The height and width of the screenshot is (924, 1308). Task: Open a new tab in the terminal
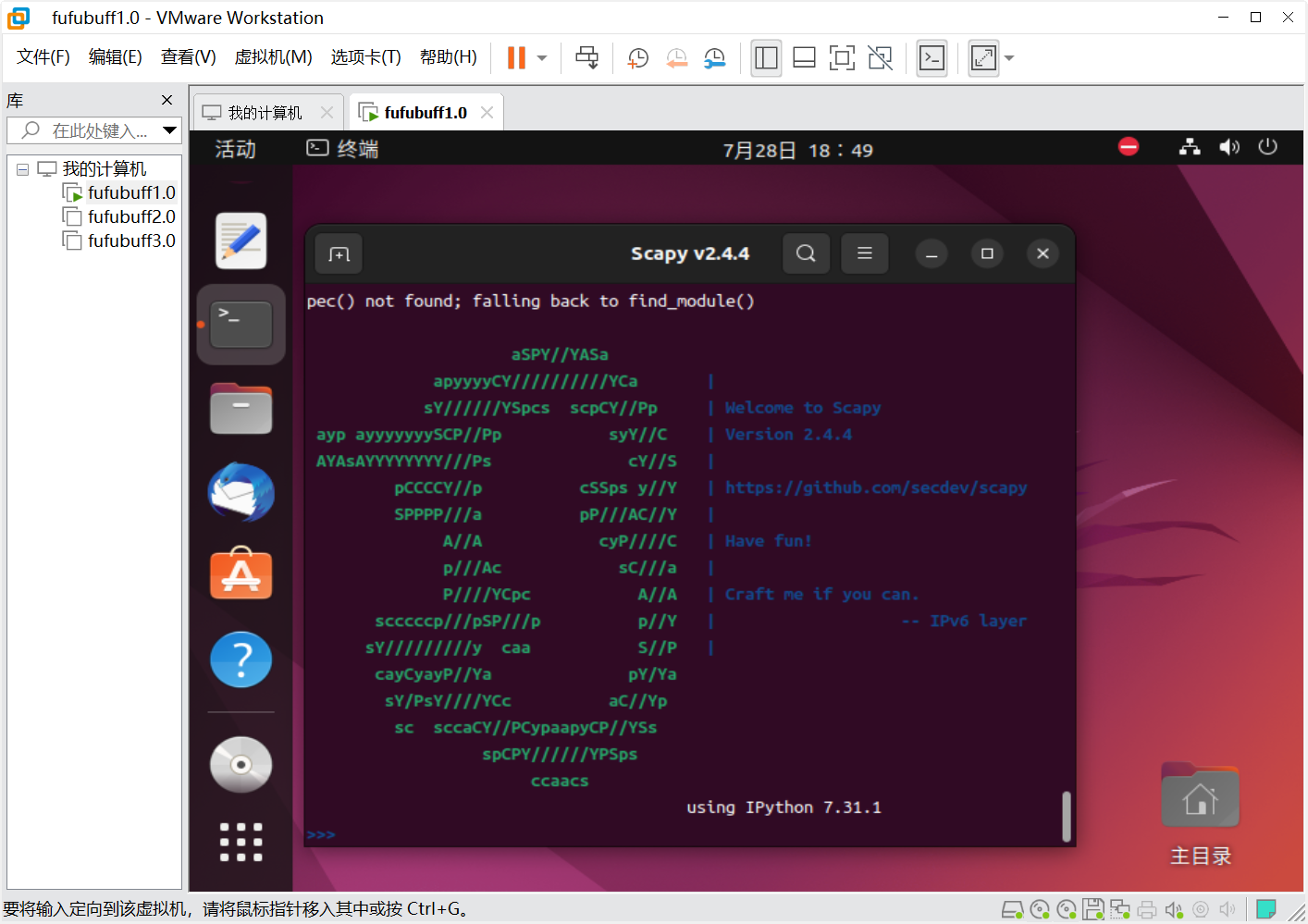[339, 254]
